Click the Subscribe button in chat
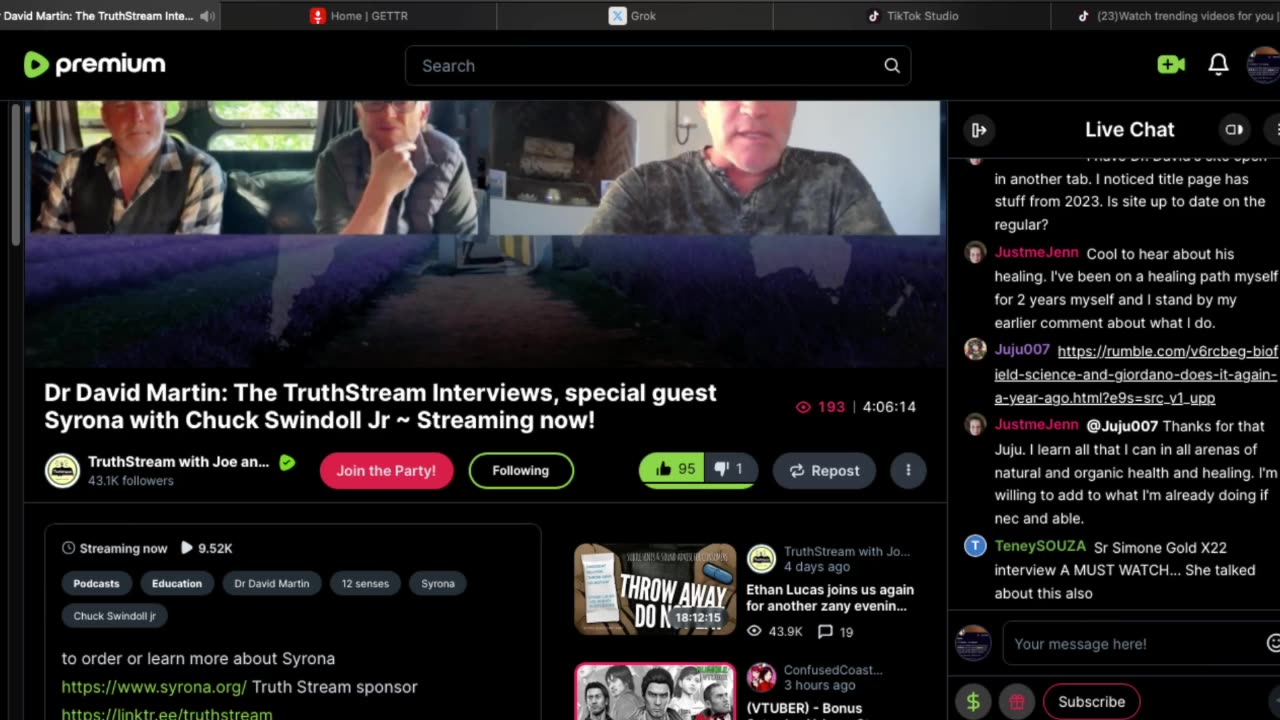The width and height of the screenshot is (1280, 720). tap(1091, 702)
